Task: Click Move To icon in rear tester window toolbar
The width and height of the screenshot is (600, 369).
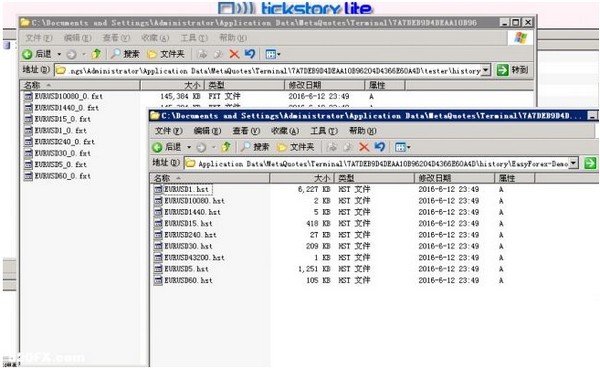Action: [x=202, y=54]
